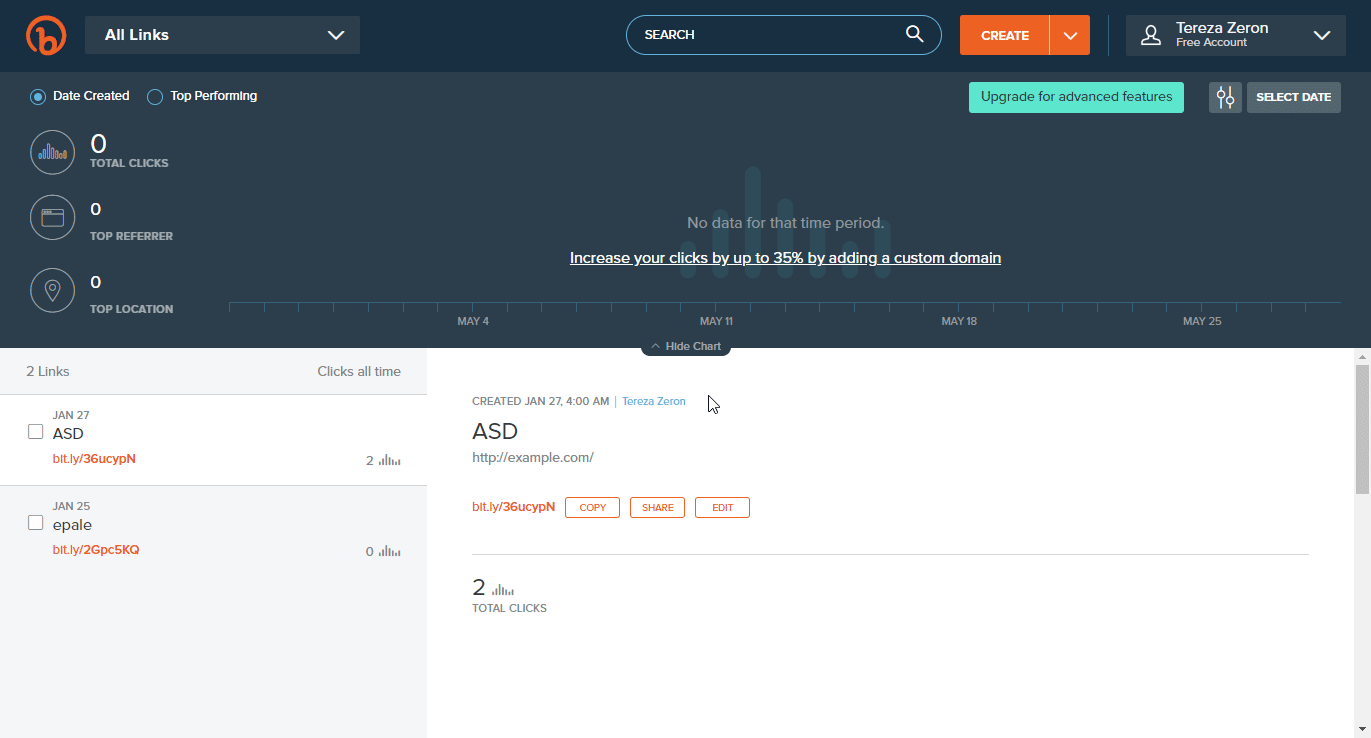Click the Bitly logo icon
Screen dimensions: 1371x738
[45, 35]
